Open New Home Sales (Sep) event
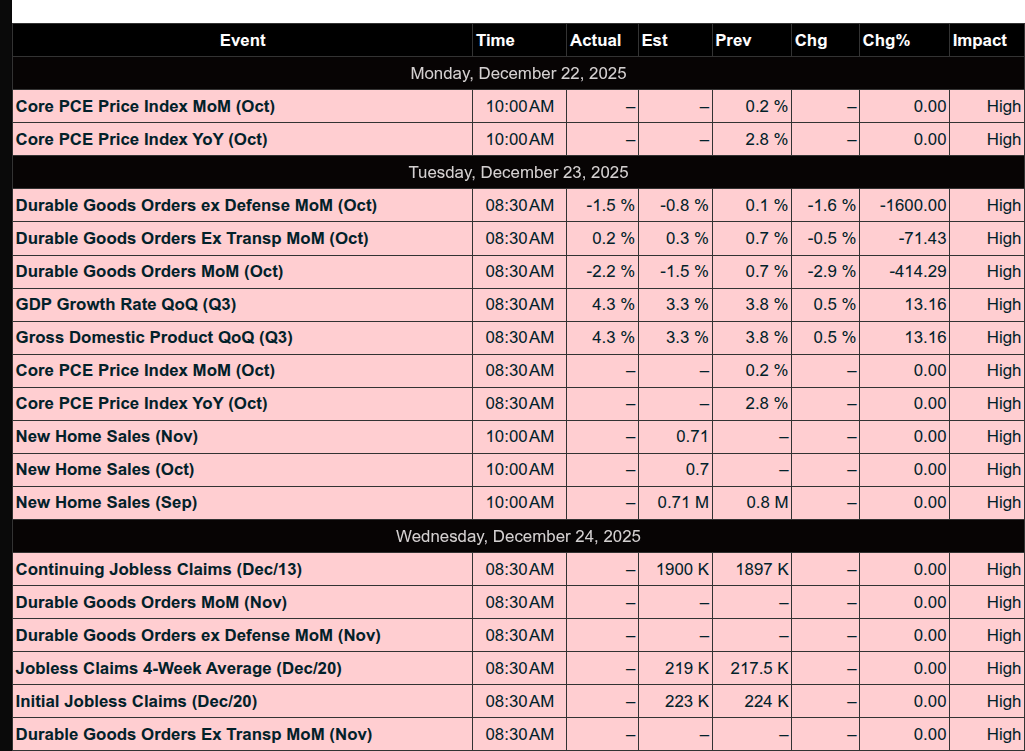Image resolution: width=1025 pixels, height=751 pixels. click(106, 502)
